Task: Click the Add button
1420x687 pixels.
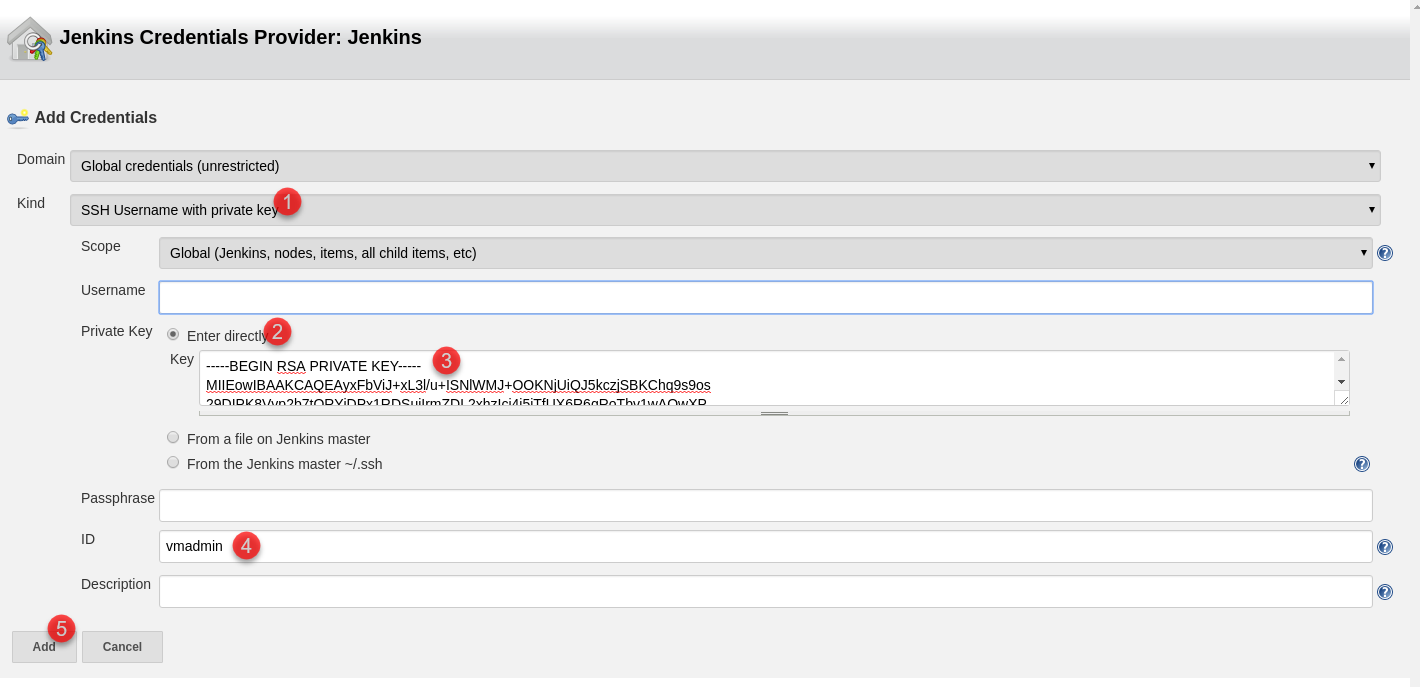Action: [44, 647]
